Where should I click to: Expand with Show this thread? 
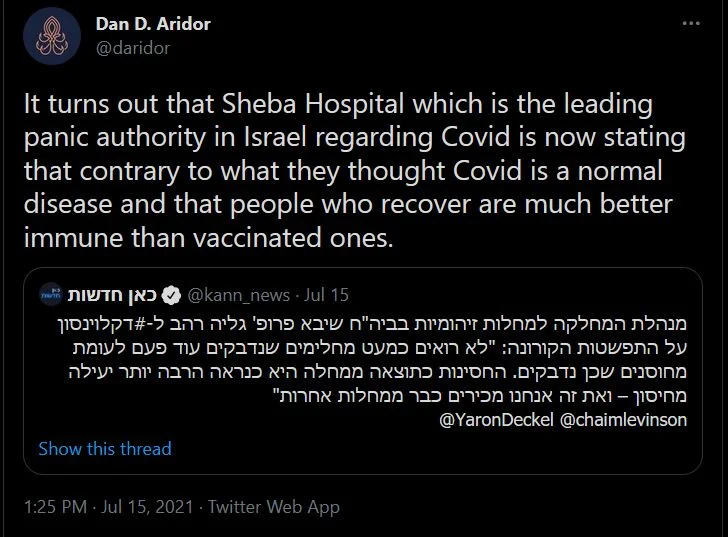(x=104, y=448)
